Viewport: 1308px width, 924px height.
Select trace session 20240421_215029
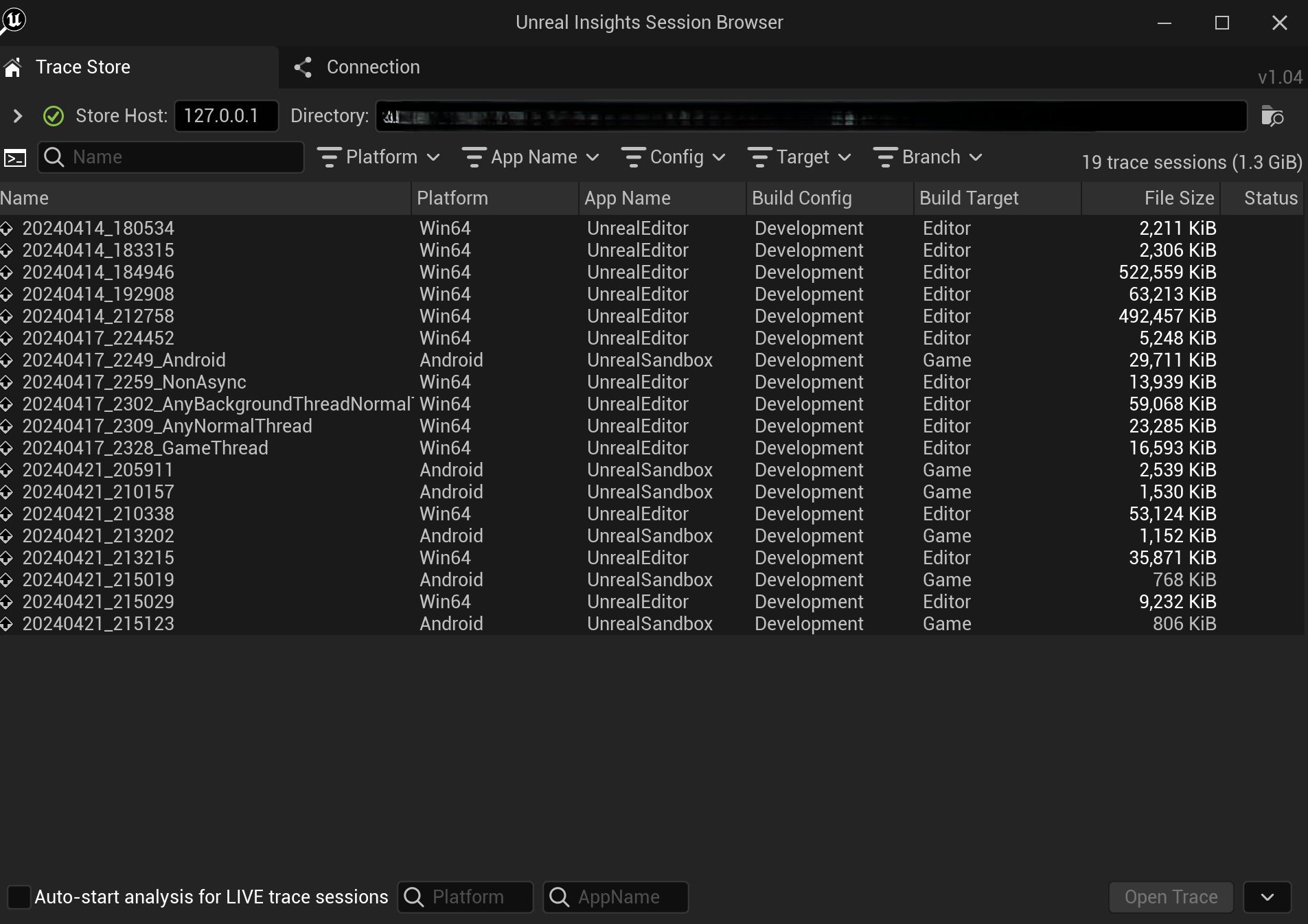[652, 601]
